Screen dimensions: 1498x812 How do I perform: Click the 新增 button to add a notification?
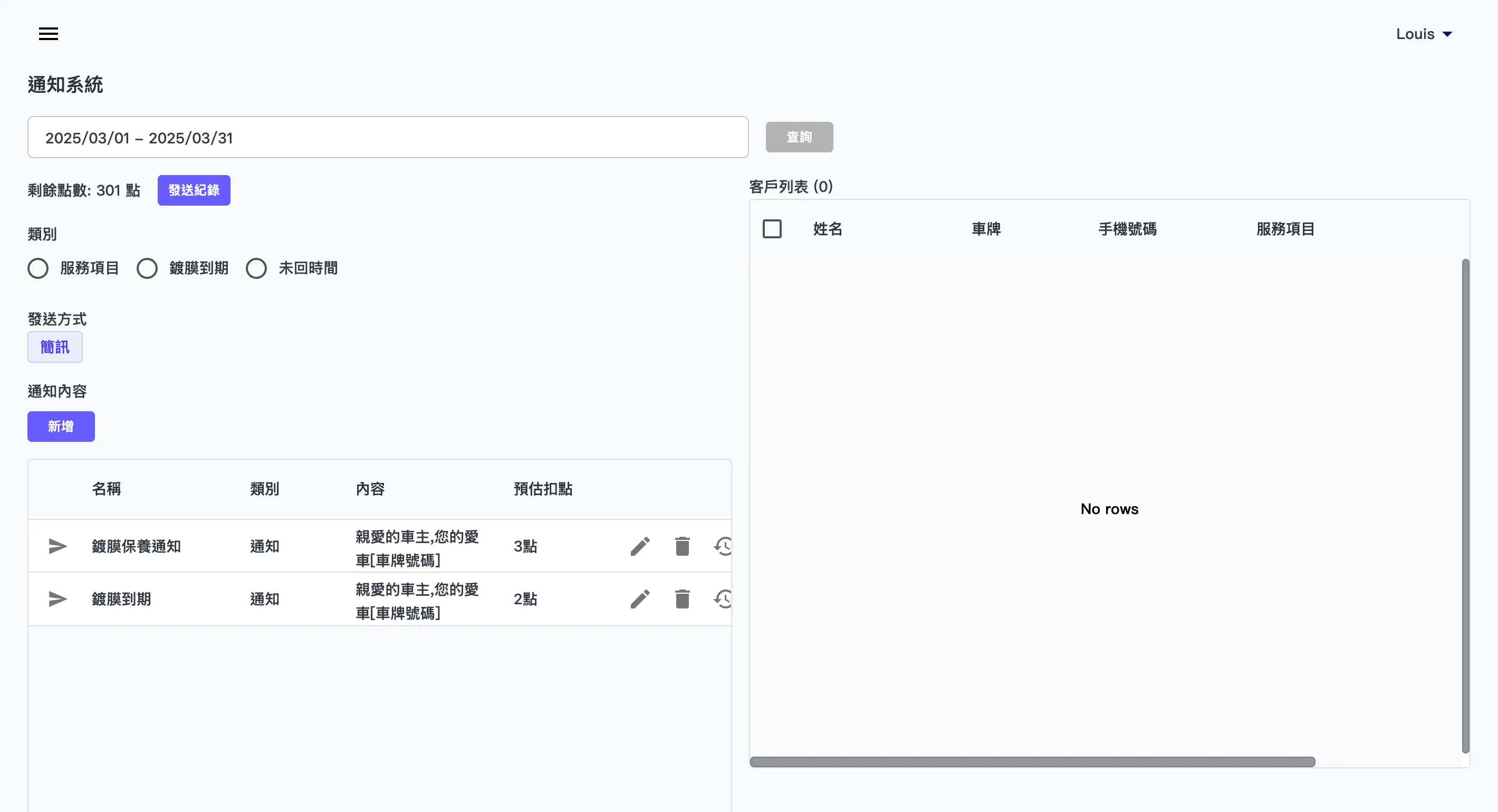pos(61,427)
